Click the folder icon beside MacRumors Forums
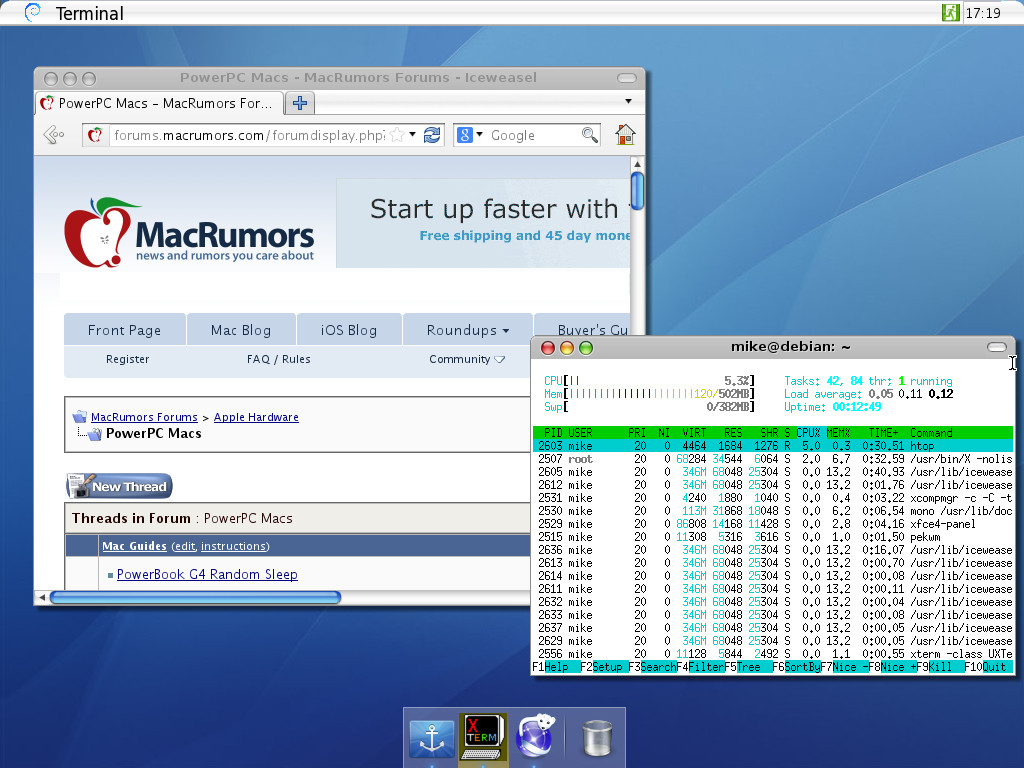This screenshot has width=1024, height=768. 80,417
